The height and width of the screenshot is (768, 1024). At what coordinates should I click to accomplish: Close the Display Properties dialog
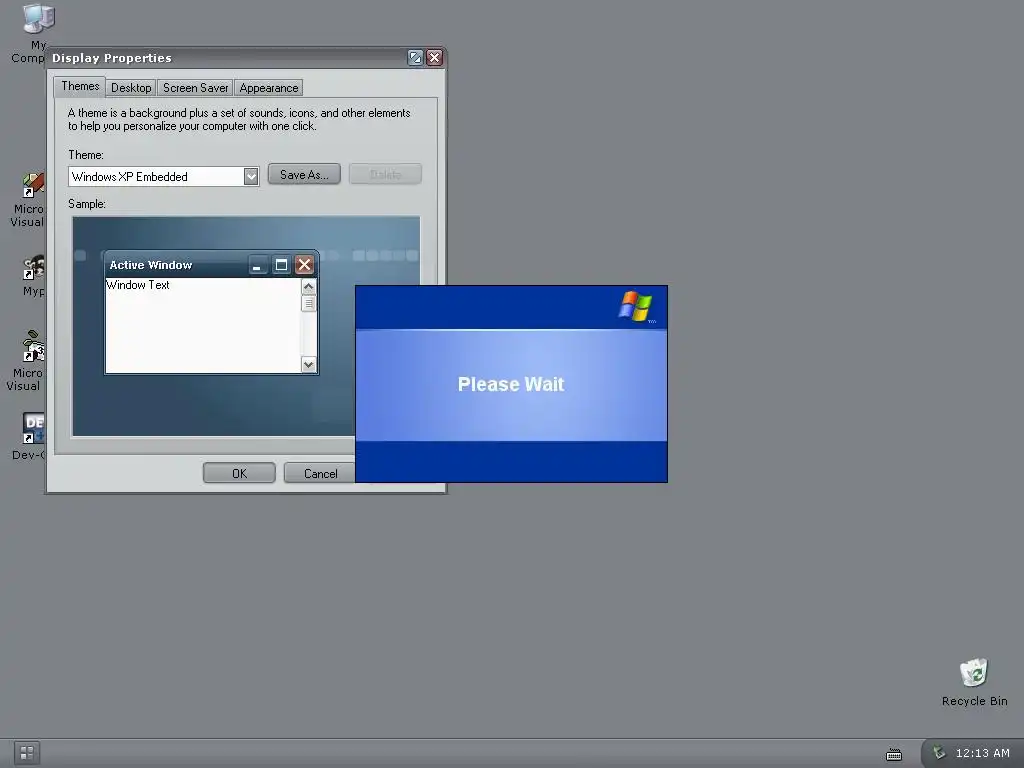pyautogui.click(x=434, y=57)
